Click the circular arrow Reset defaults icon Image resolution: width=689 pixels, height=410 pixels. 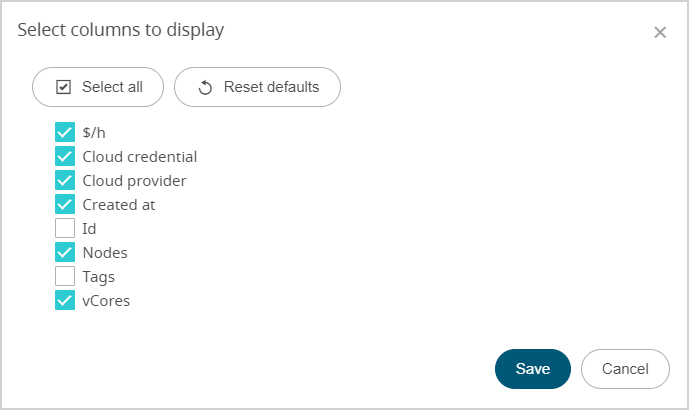[x=205, y=87]
